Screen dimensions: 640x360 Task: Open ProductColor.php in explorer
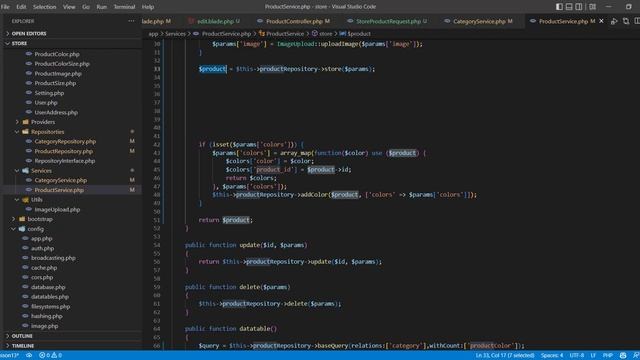coord(57,54)
